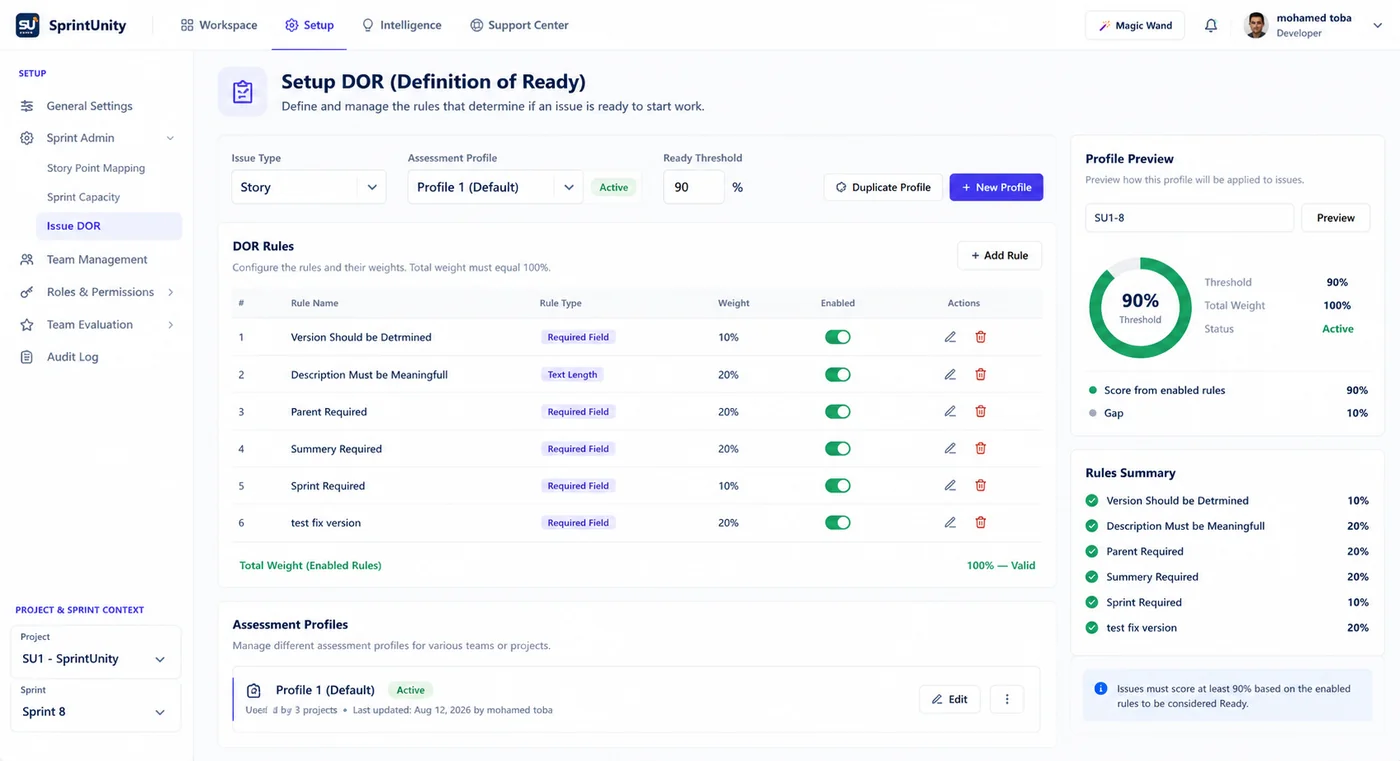
Task: Go to Sprint Capacity
Action: pos(83,197)
